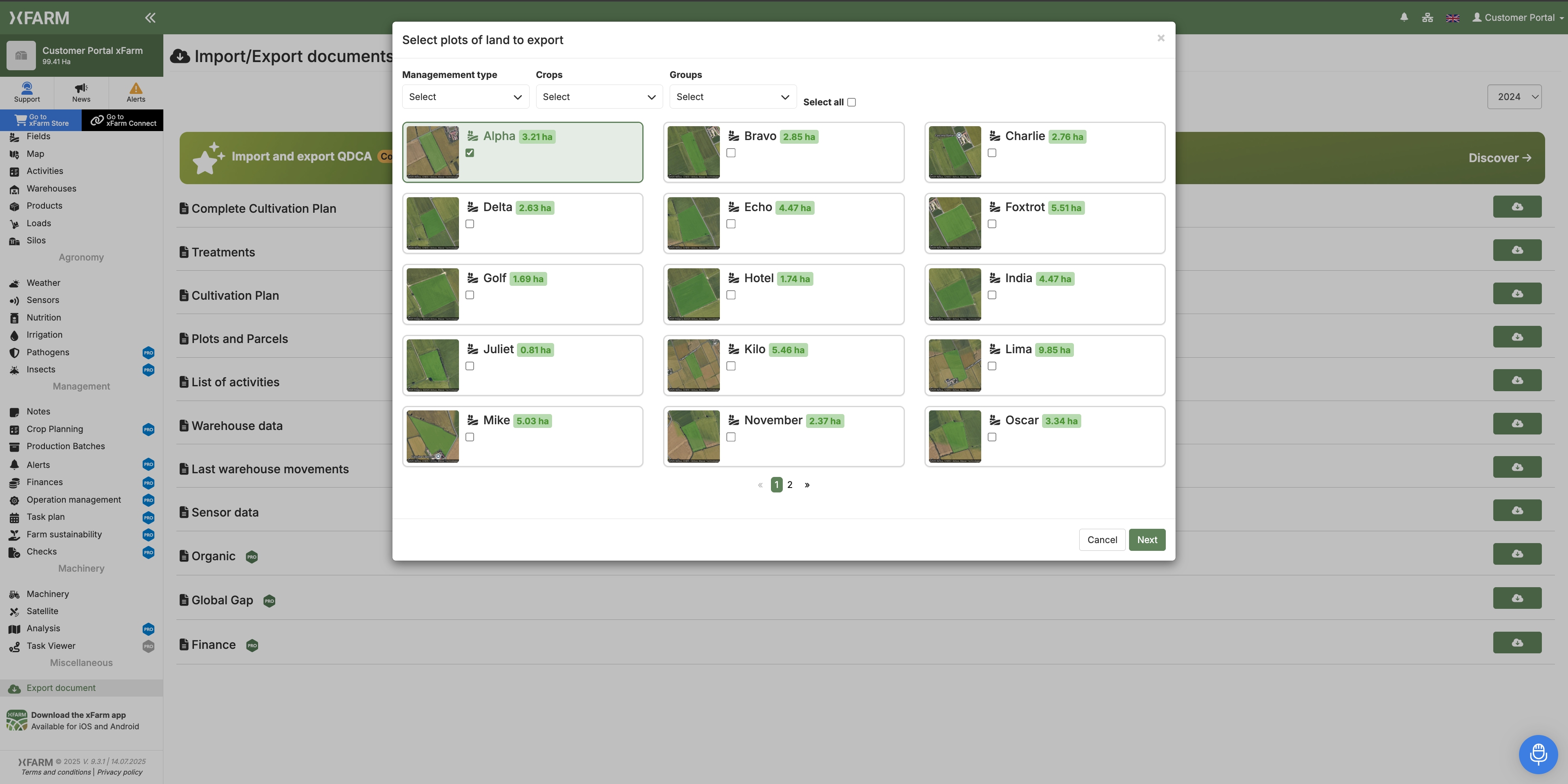Check the Delta plot checkbox
The image size is (1568, 784).
pyautogui.click(x=469, y=224)
